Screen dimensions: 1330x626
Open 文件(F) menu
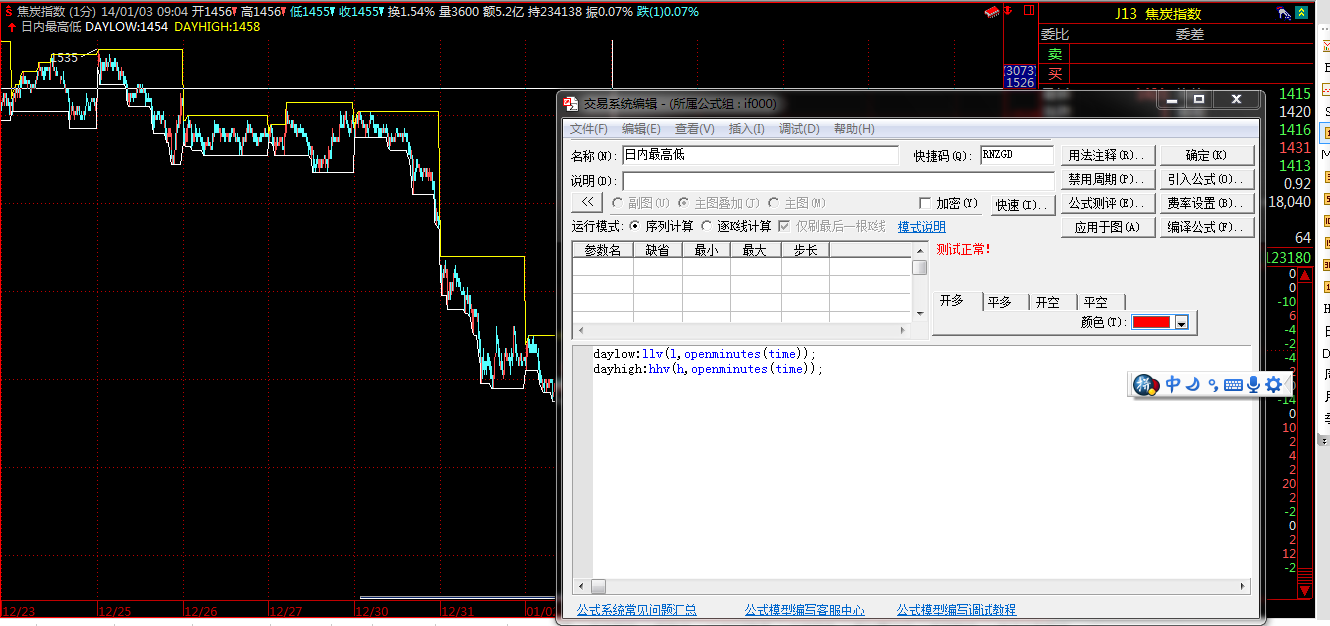589,129
